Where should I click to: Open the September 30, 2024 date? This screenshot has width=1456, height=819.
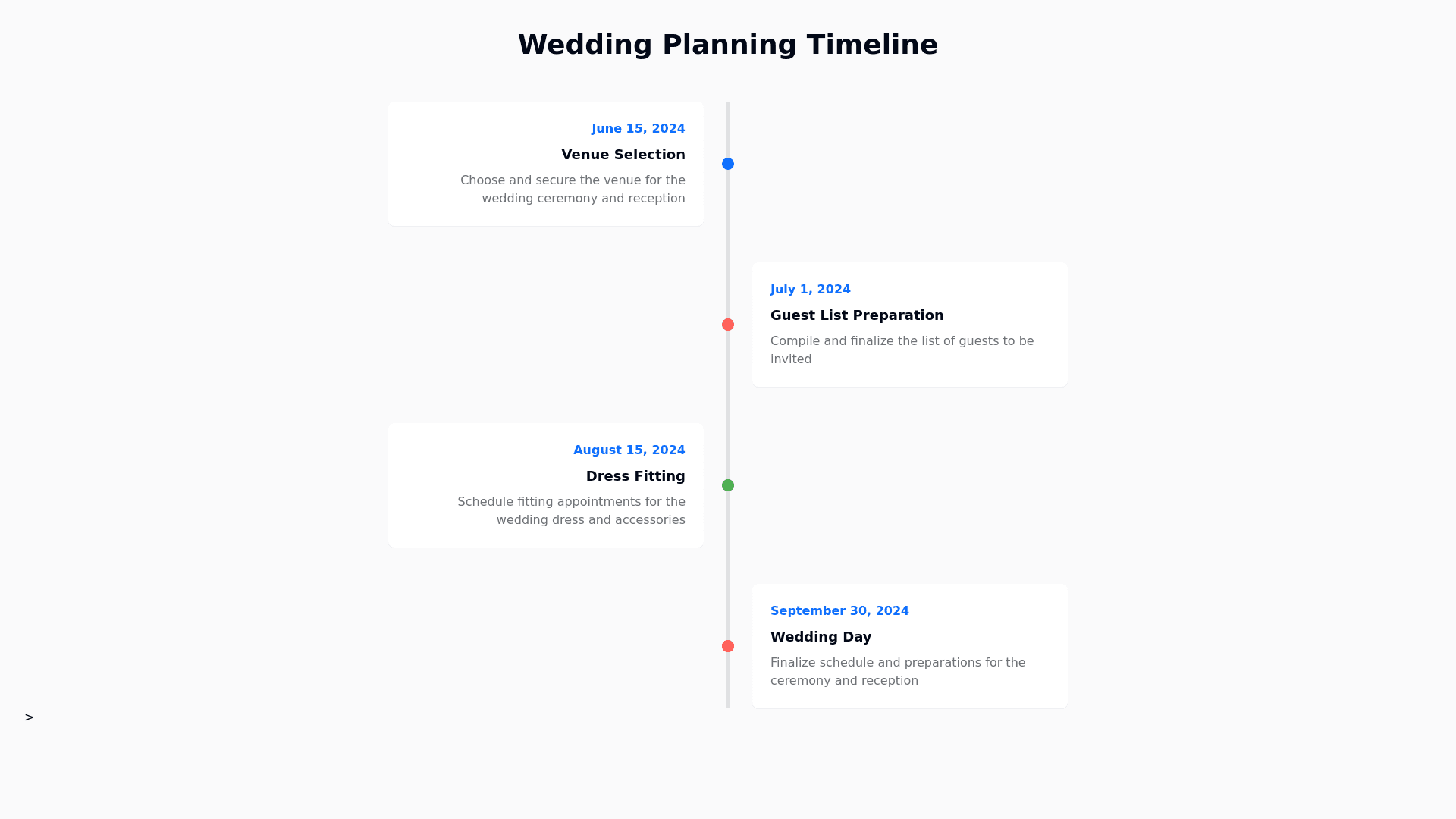(839, 611)
